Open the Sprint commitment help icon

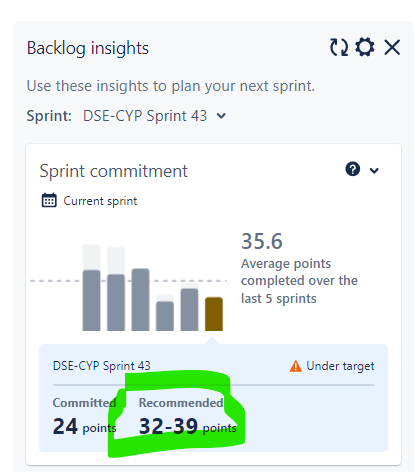tap(353, 169)
